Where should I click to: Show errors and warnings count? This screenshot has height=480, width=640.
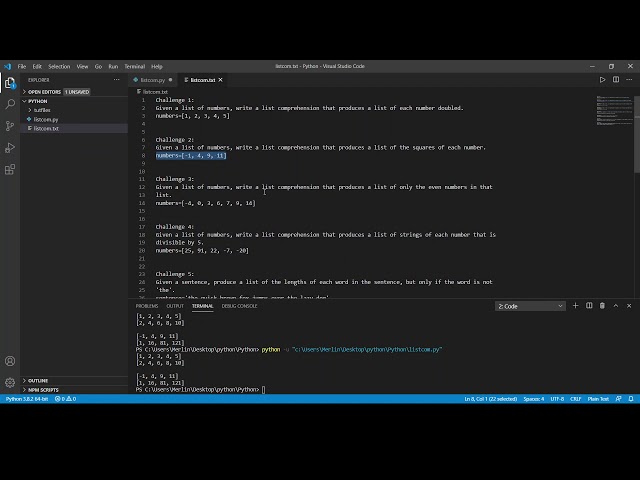point(65,399)
